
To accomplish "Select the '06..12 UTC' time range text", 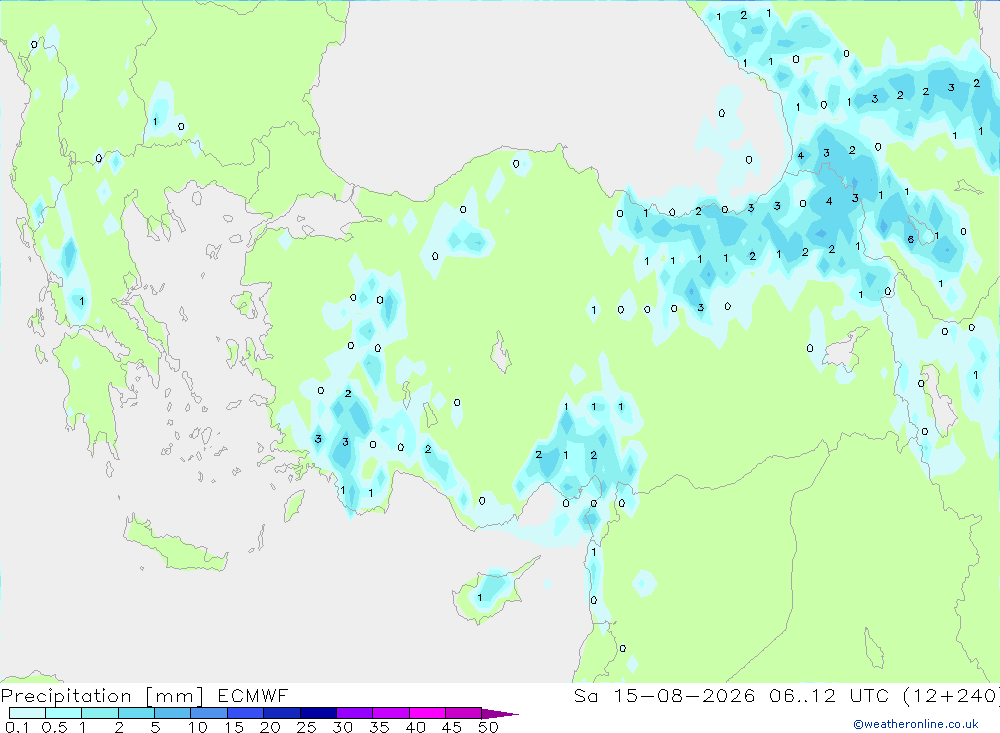I will [829, 695].
